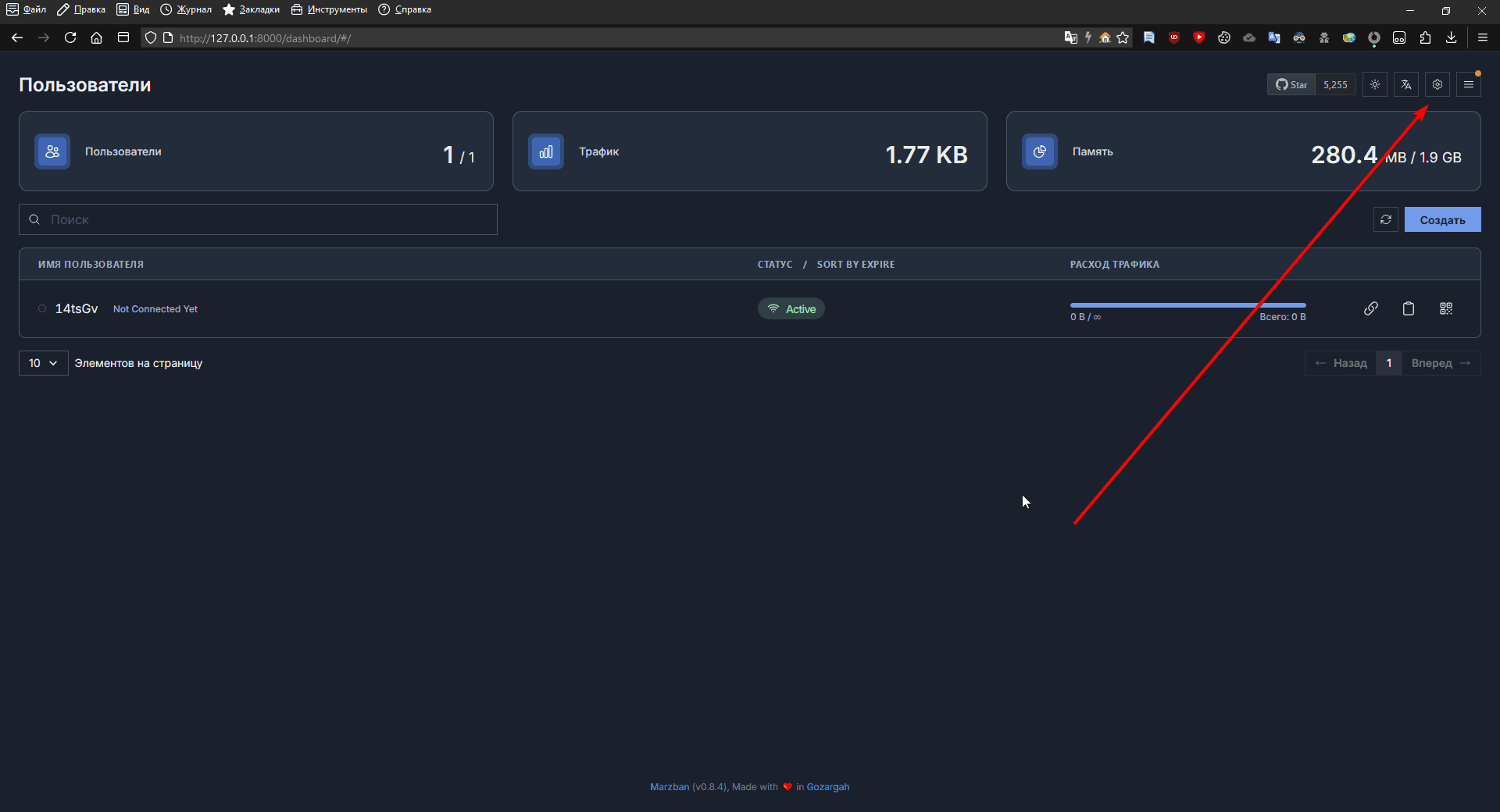Viewport: 1500px width, 812px height.
Task: Copy subscription link for 14tsGv
Action: click(1370, 308)
